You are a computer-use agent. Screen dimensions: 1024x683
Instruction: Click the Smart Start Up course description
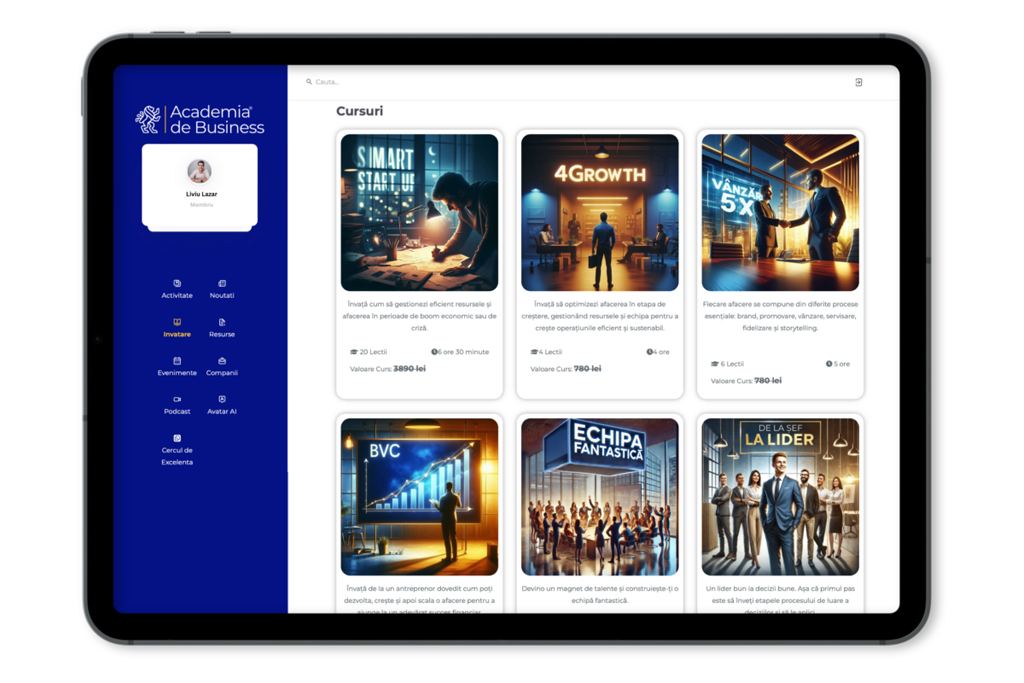[x=419, y=316]
